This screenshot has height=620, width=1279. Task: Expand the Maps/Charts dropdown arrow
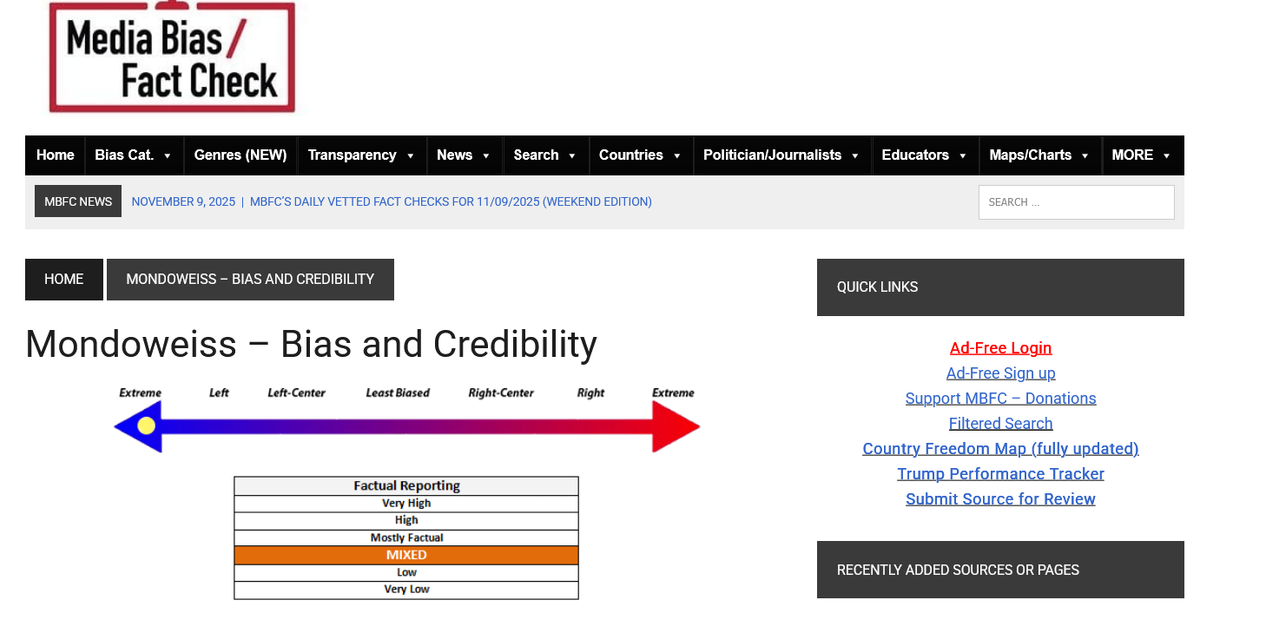1085,156
